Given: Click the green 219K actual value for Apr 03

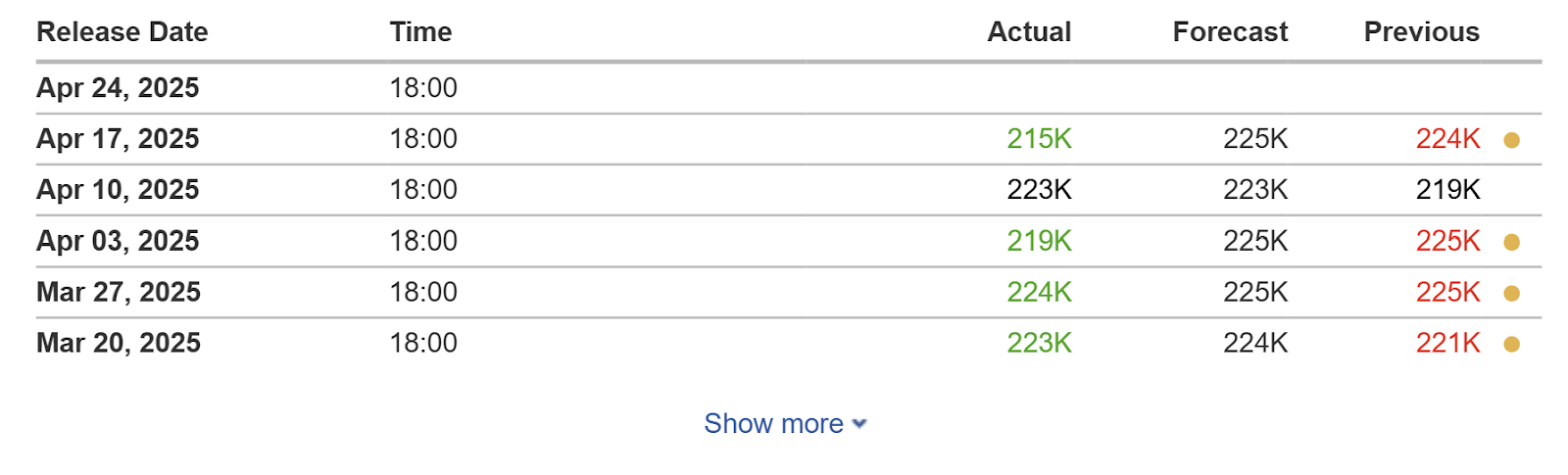Looking at the screenshot, I should point(1039,241).
